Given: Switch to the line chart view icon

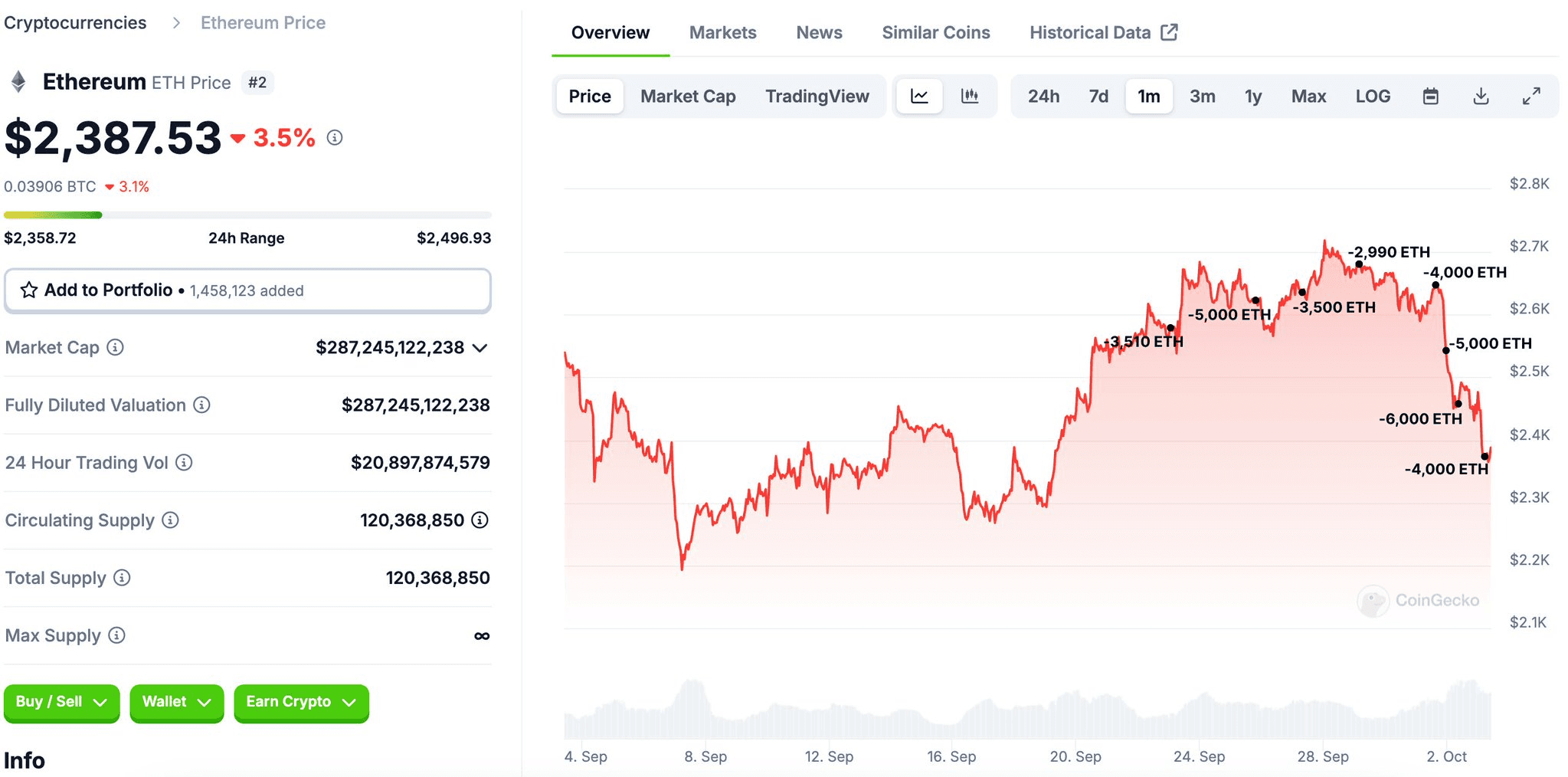Looking at the screenshot, I should [919, 96].
